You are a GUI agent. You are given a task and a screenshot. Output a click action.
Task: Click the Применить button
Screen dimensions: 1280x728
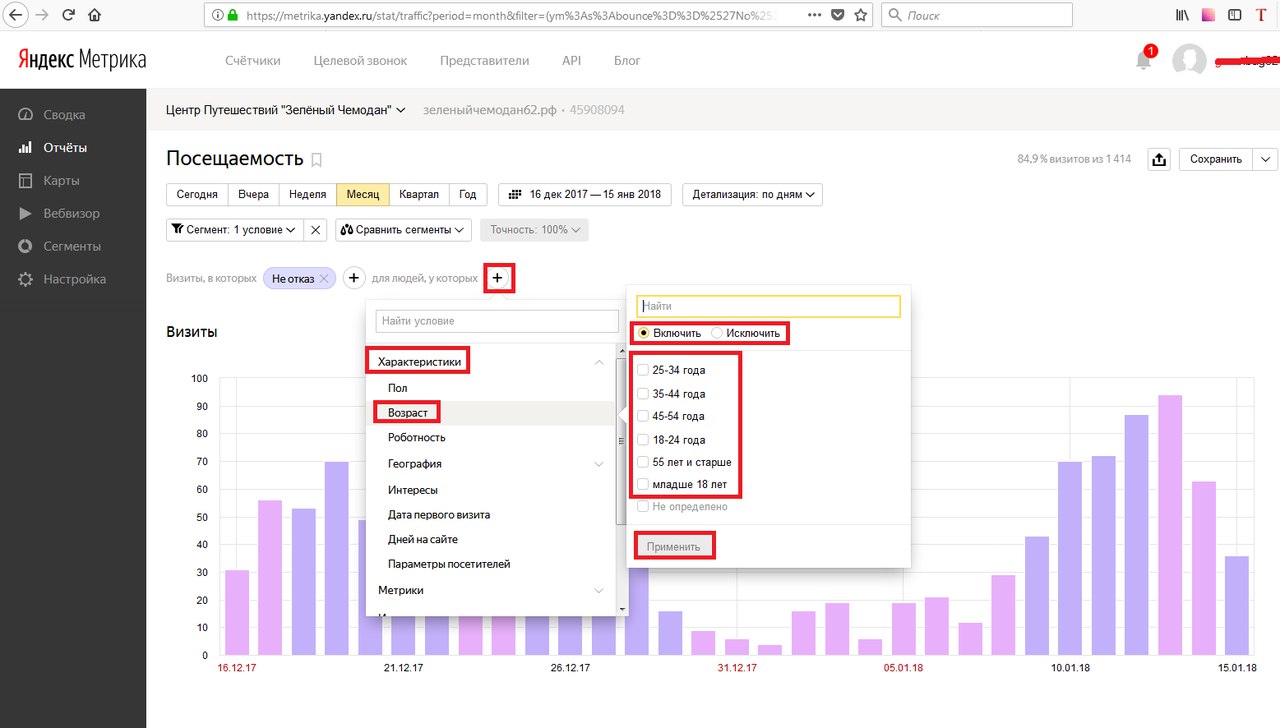point(674,547)
